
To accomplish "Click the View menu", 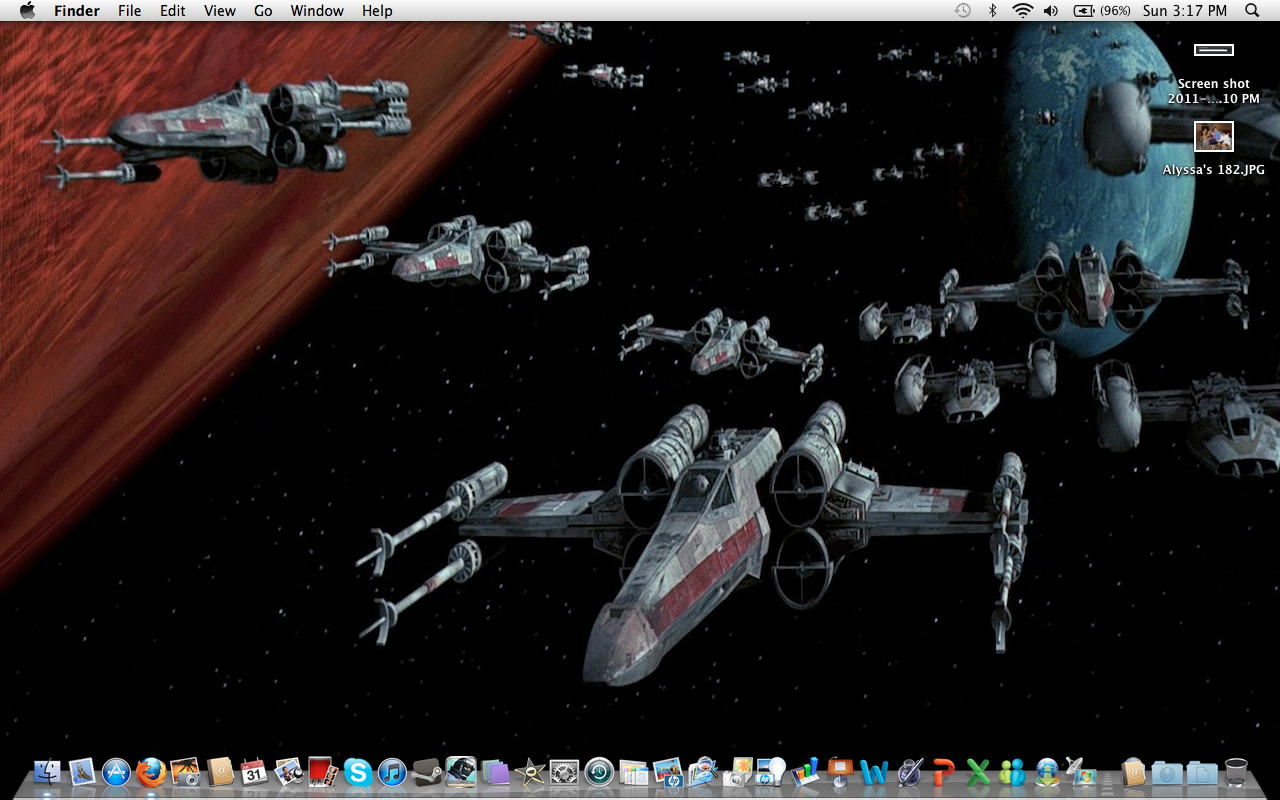I will [x=219, y=11].
